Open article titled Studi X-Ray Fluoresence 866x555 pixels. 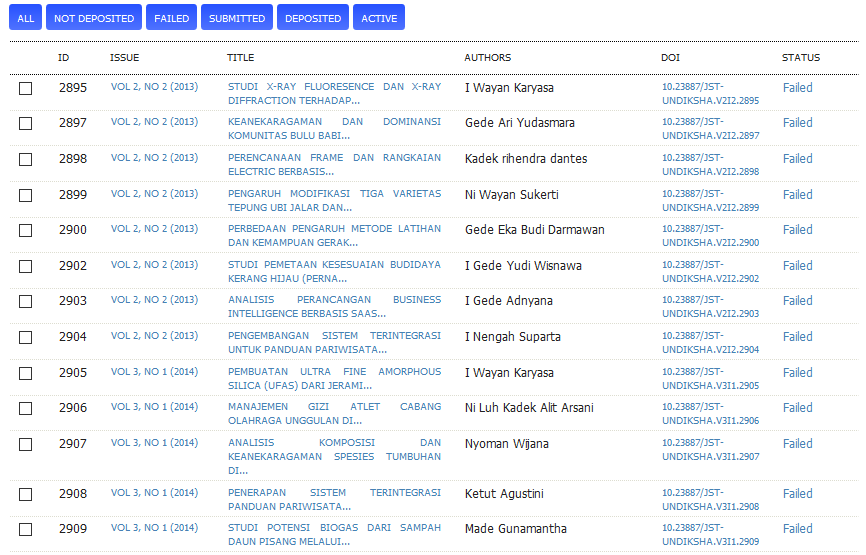tap(334, 94)
